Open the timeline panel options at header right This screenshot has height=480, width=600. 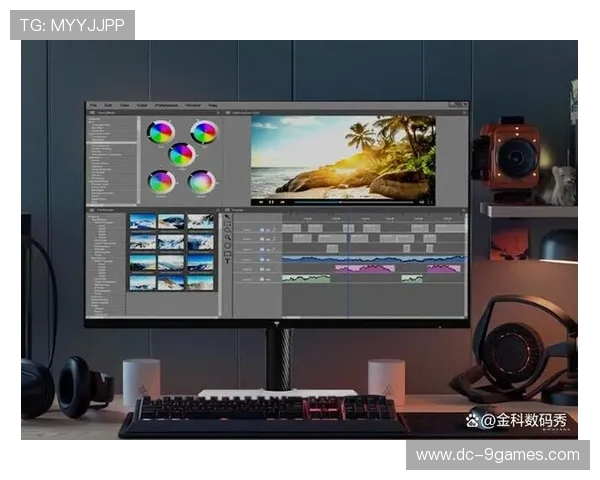(x=463, y=212)
